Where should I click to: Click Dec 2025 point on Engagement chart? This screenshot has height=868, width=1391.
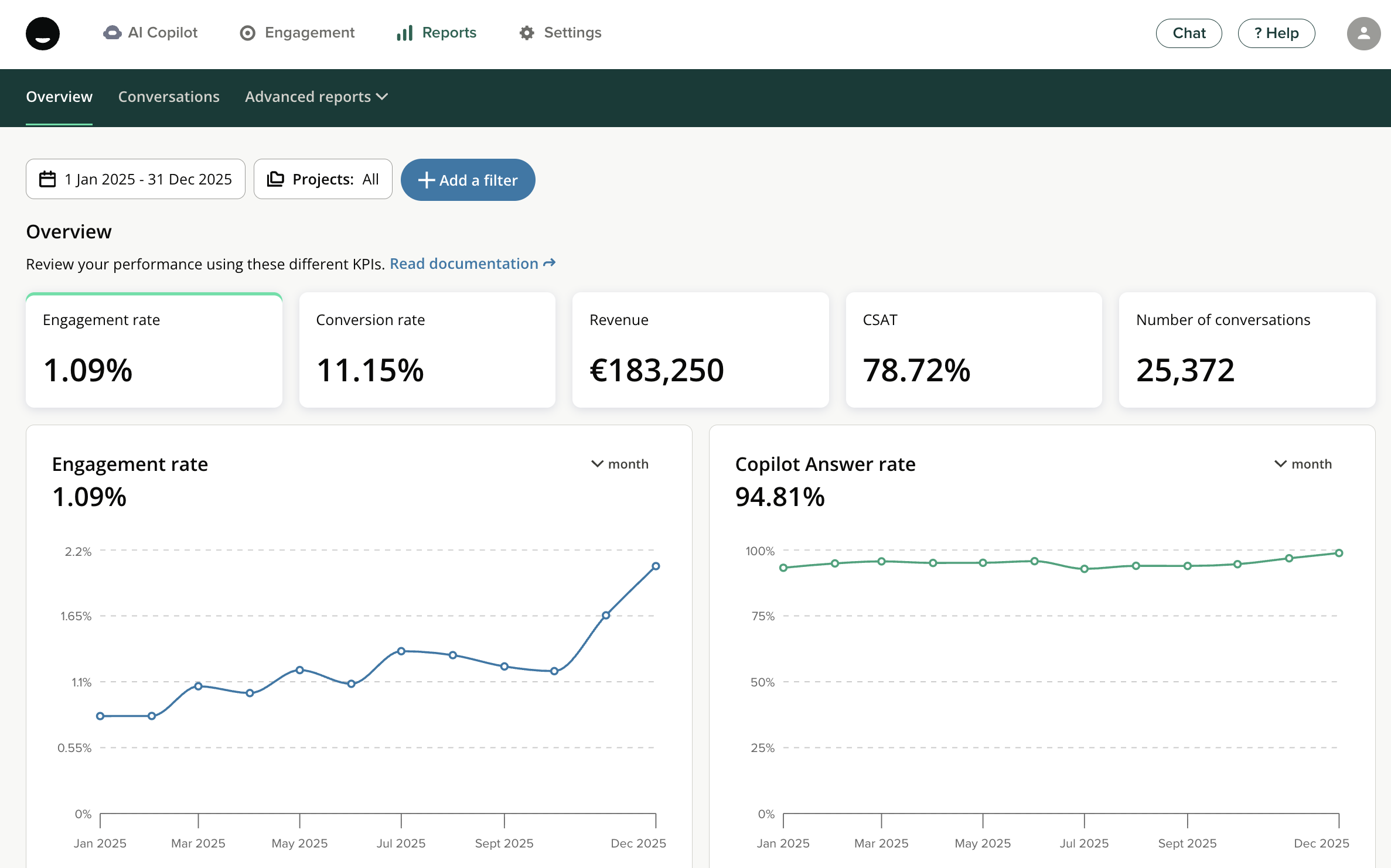tap(656, 566)
